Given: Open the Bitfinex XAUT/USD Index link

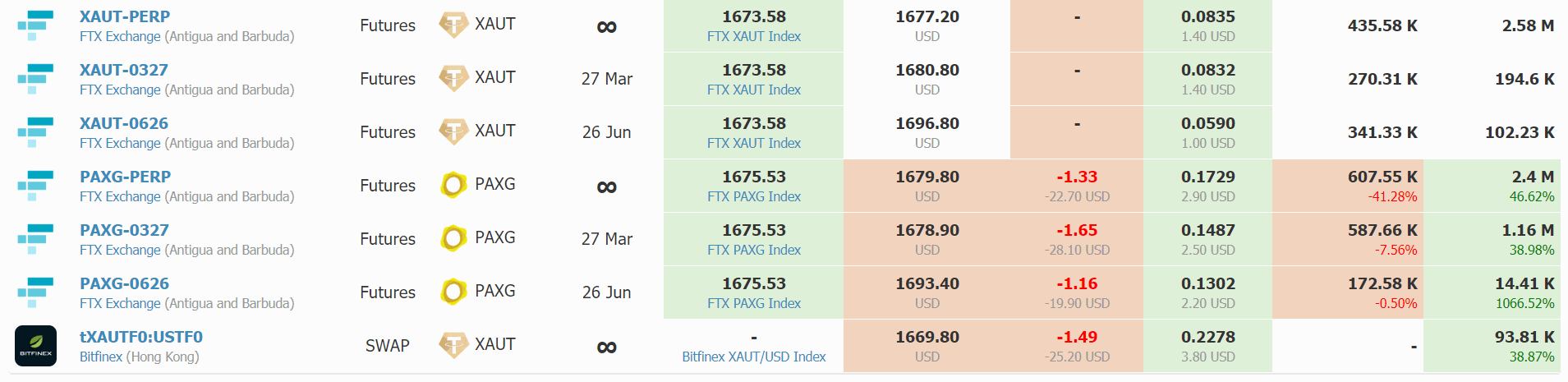Looking at the screenshot, I should pos(754,357).
